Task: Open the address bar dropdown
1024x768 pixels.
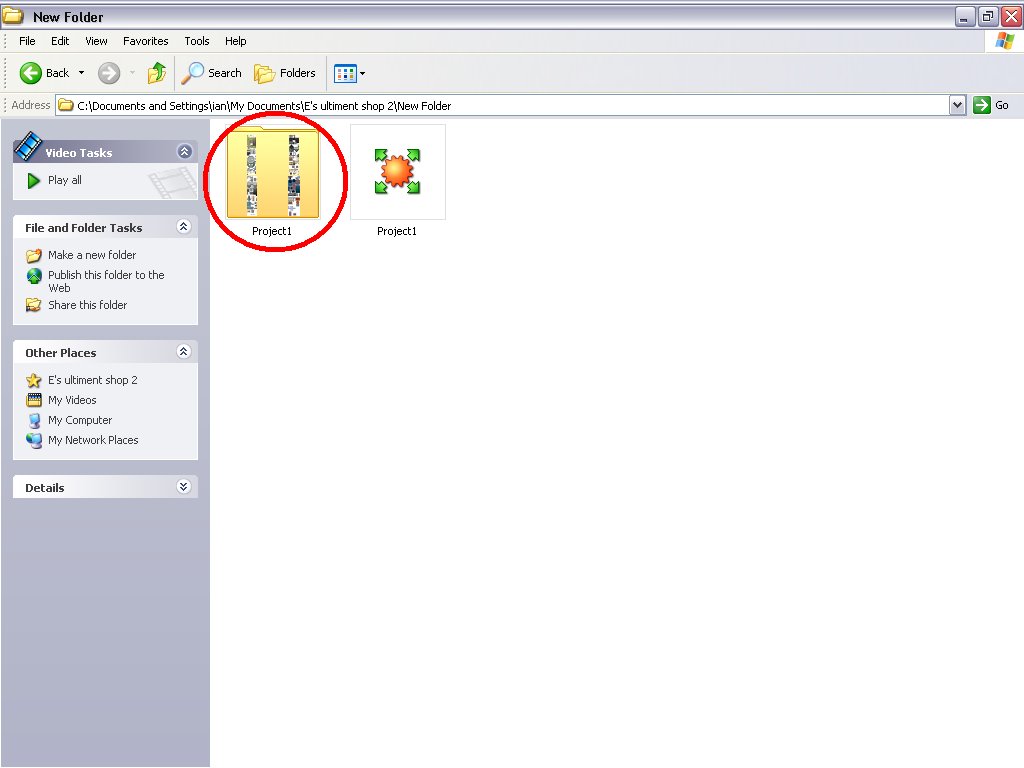Action: (x=957, y=105)
